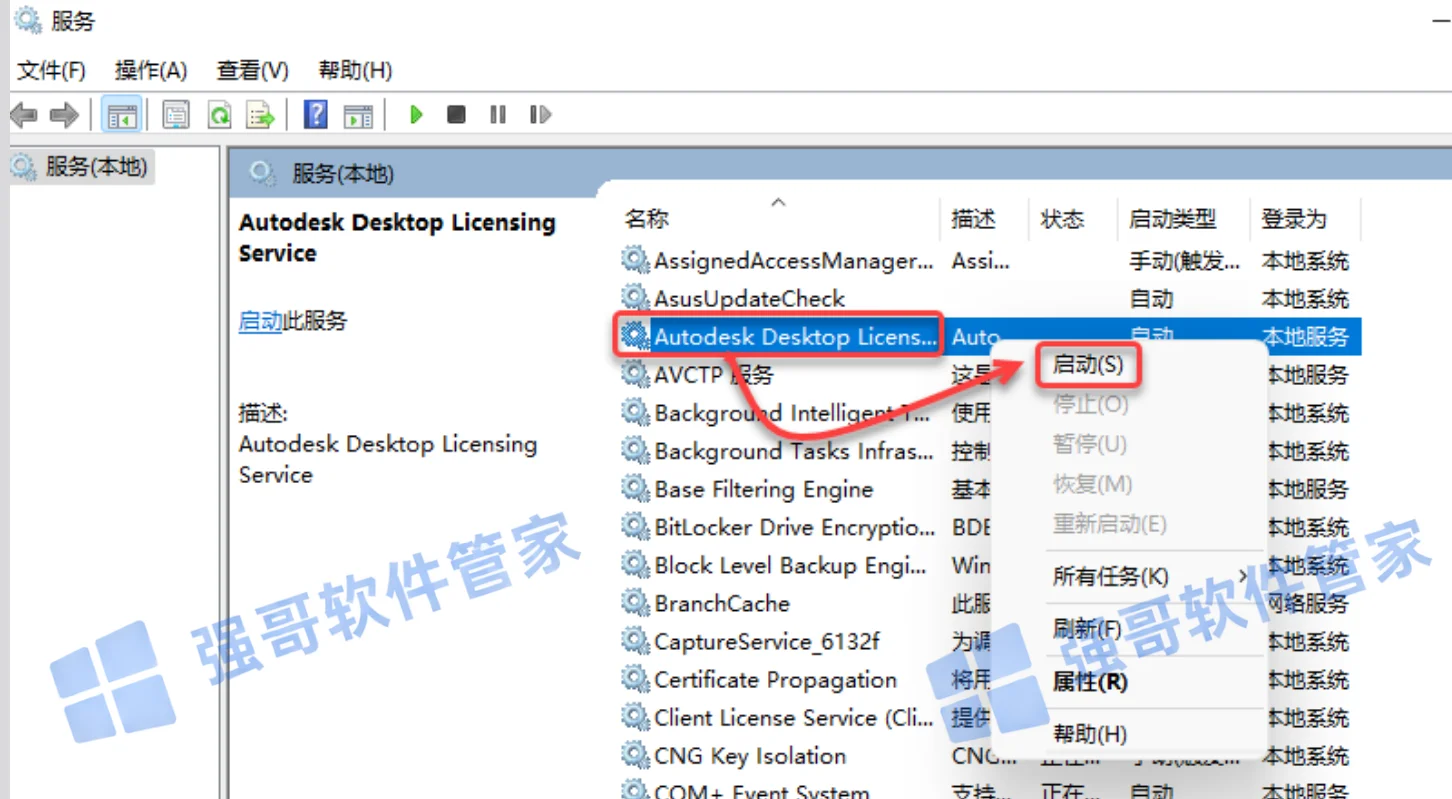The width and height of the screenshot is (1452, 799).
Task: Open the blue Help question mark icon
Action: tap(316, 115)
